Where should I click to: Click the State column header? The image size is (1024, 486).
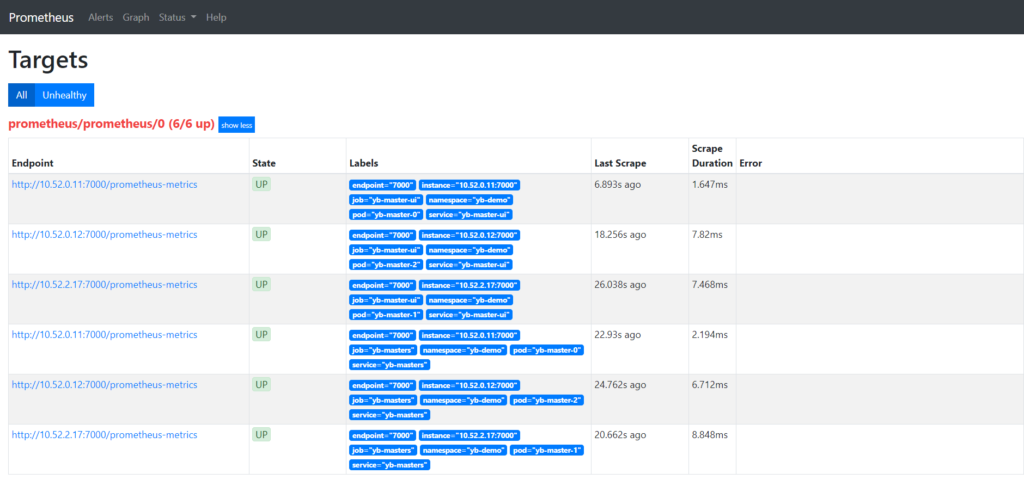tap(264, 162)
